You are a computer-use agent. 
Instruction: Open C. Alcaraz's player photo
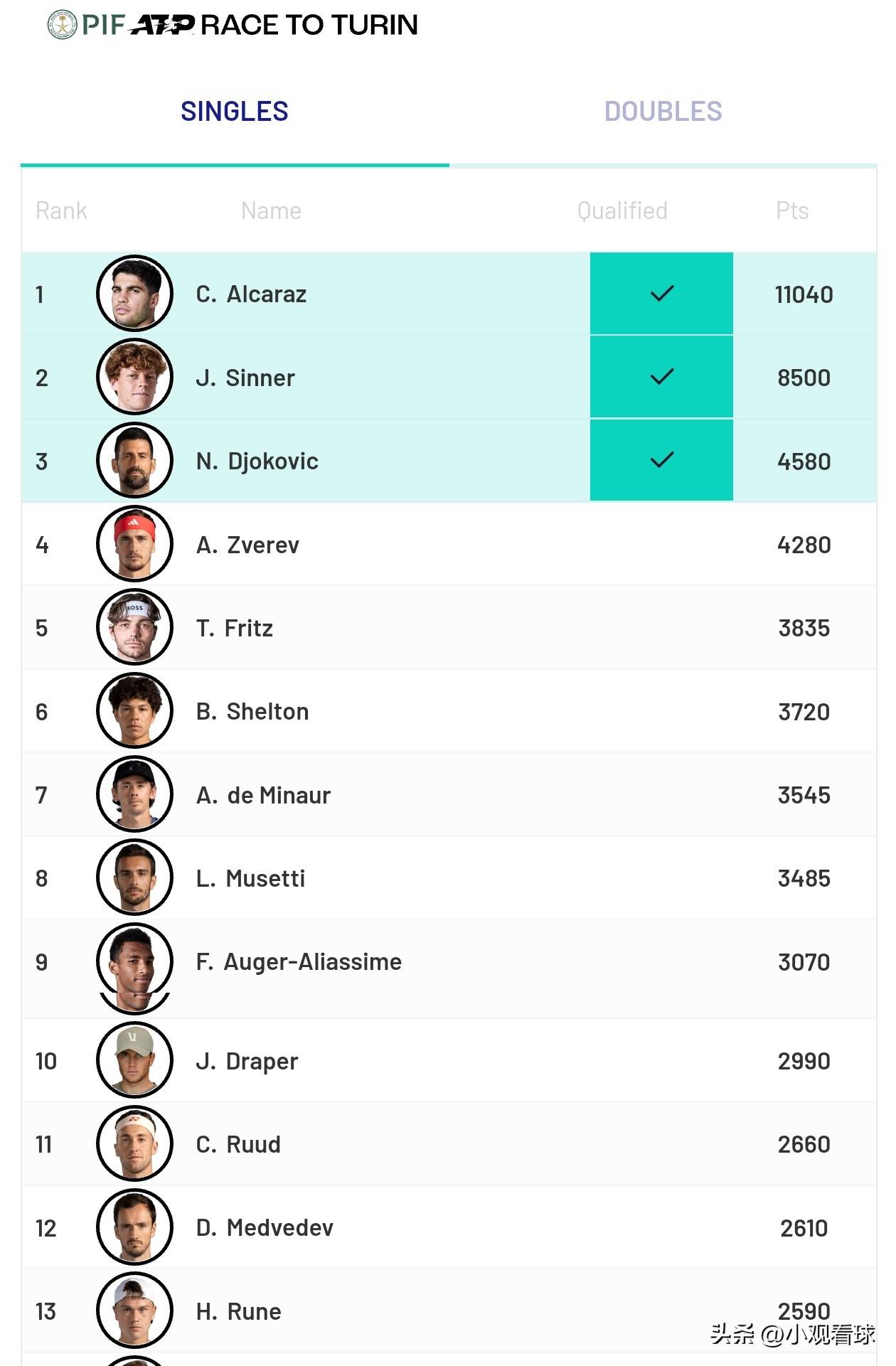(x=134, y=294)
